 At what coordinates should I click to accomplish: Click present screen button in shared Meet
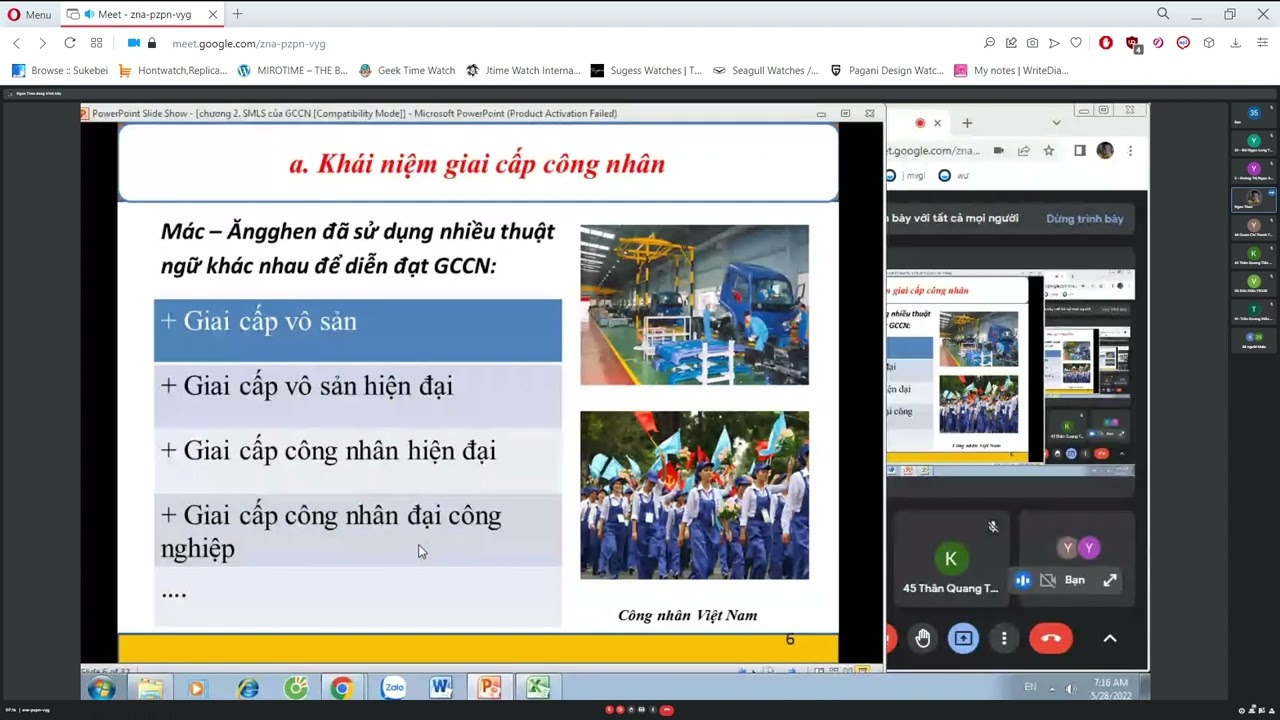pos(963,638)
